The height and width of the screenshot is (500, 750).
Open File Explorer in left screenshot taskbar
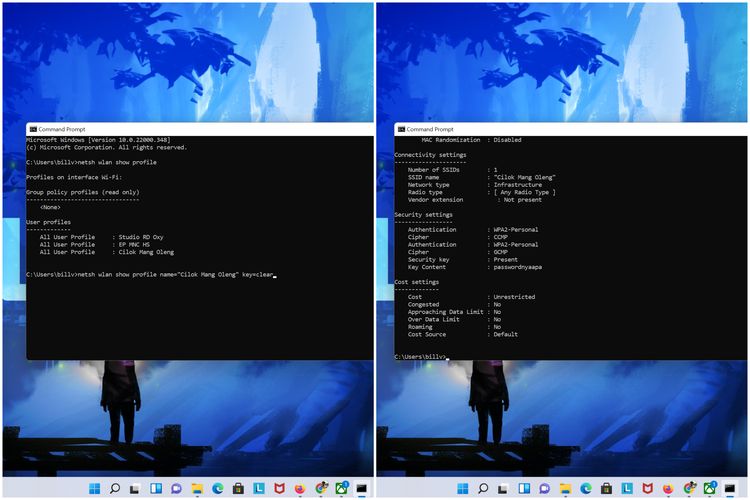197,488
